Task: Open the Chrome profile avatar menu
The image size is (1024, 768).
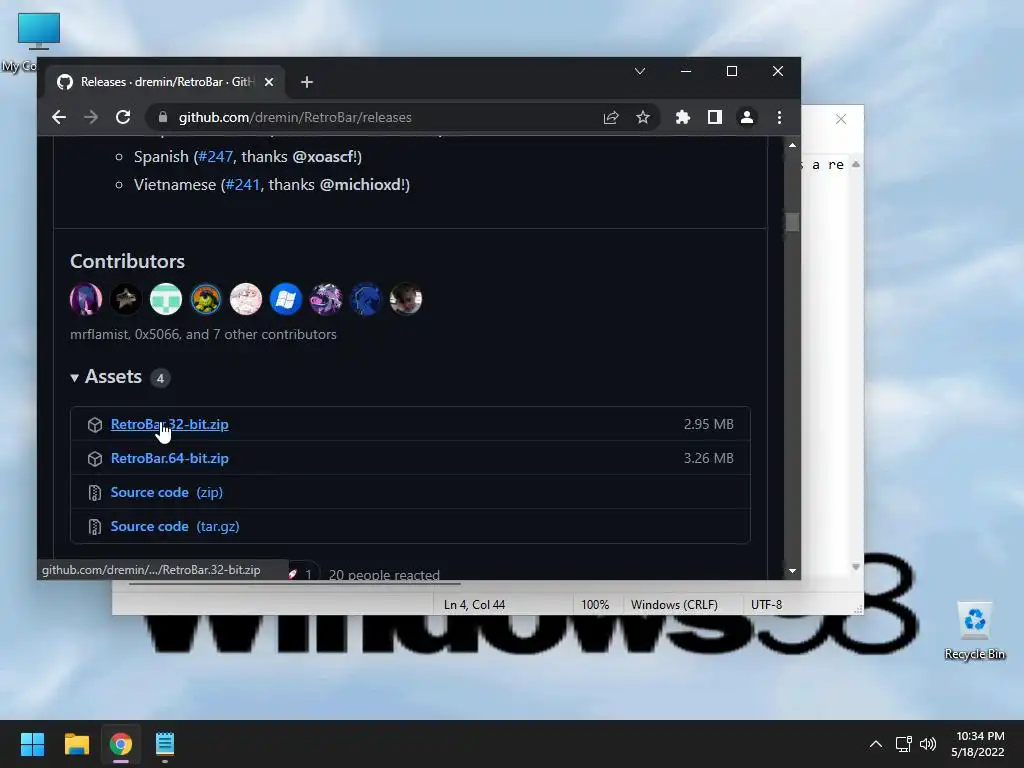Action: [x=746, y=118]
